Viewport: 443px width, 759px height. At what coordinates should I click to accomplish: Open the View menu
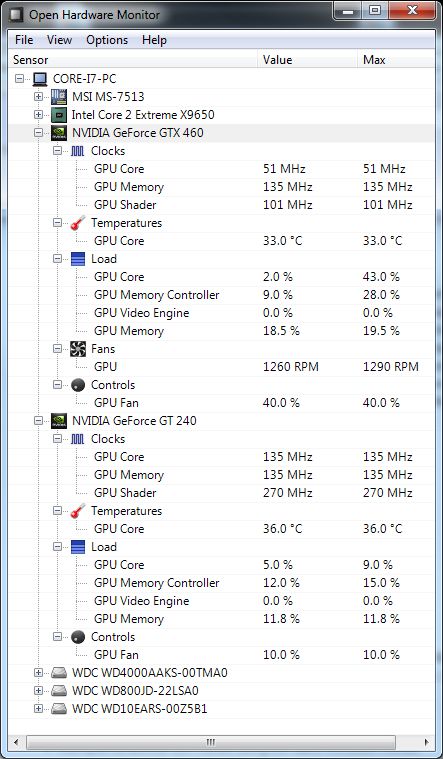tap(60, 40)
